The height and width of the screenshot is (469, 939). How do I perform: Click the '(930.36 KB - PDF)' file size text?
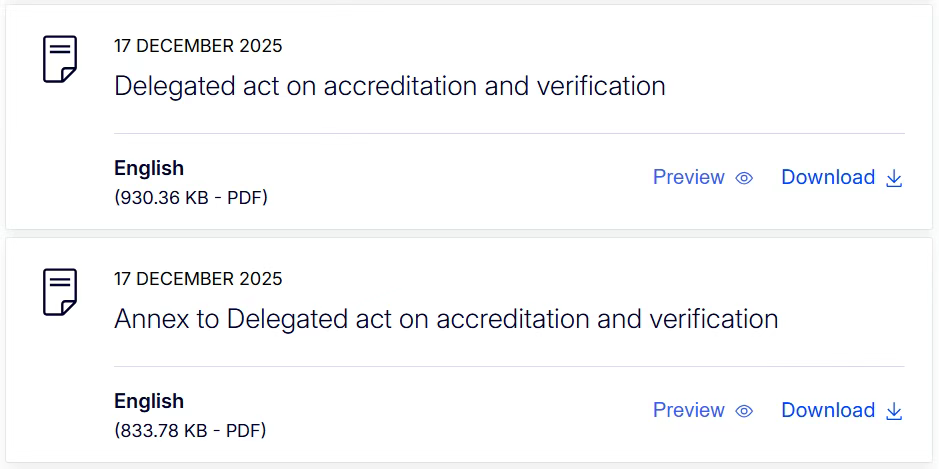[x=191, y=198]
